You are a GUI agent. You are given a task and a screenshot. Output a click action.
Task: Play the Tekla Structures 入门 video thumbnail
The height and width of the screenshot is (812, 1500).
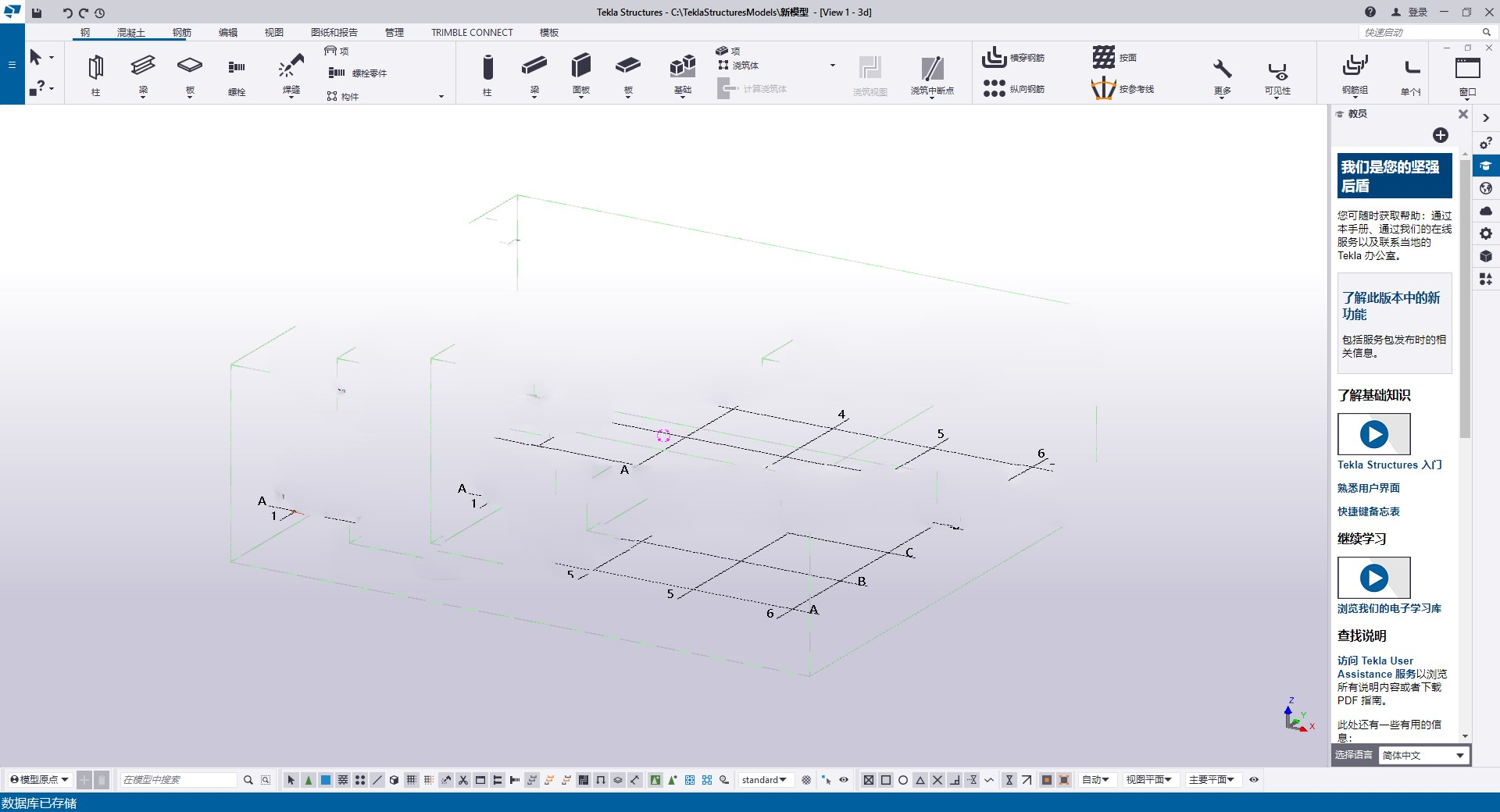(x=1374, y=434)
